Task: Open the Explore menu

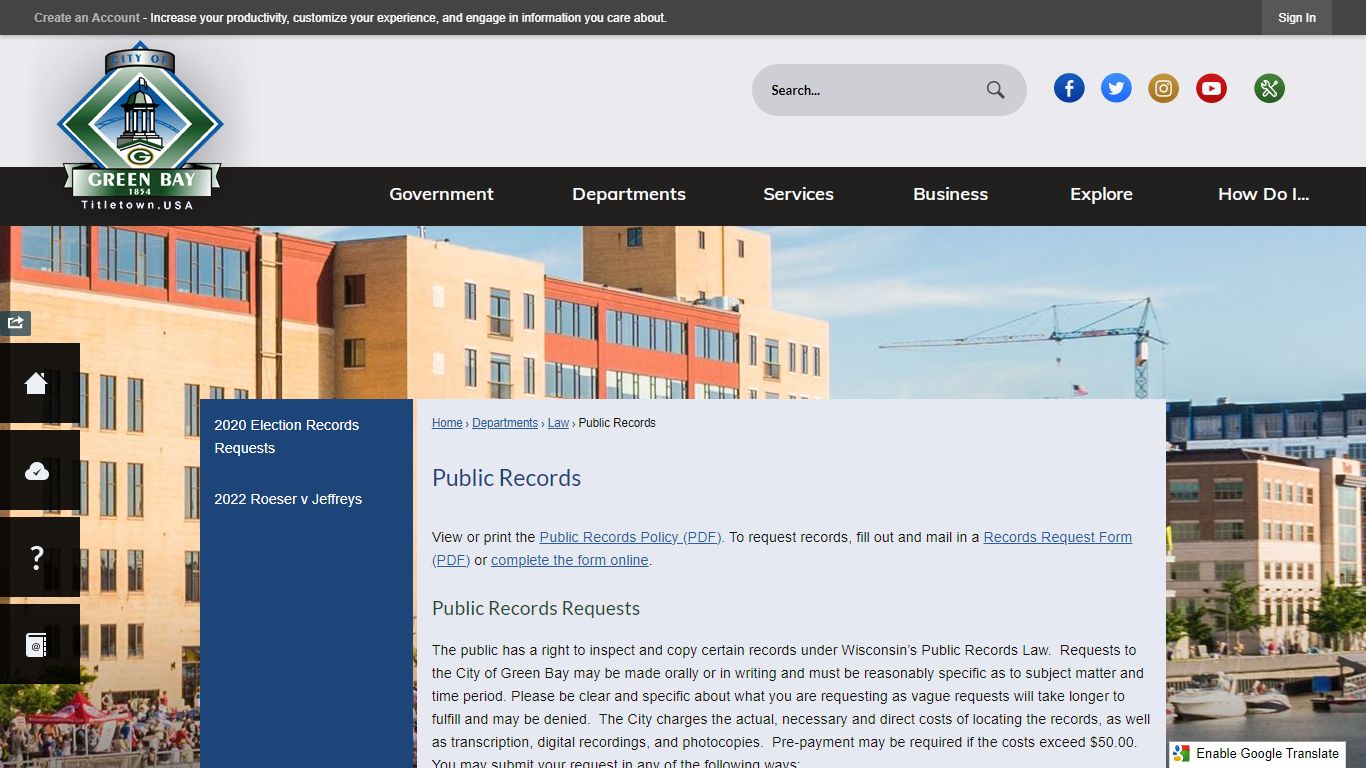Action: pos(1101,194)
